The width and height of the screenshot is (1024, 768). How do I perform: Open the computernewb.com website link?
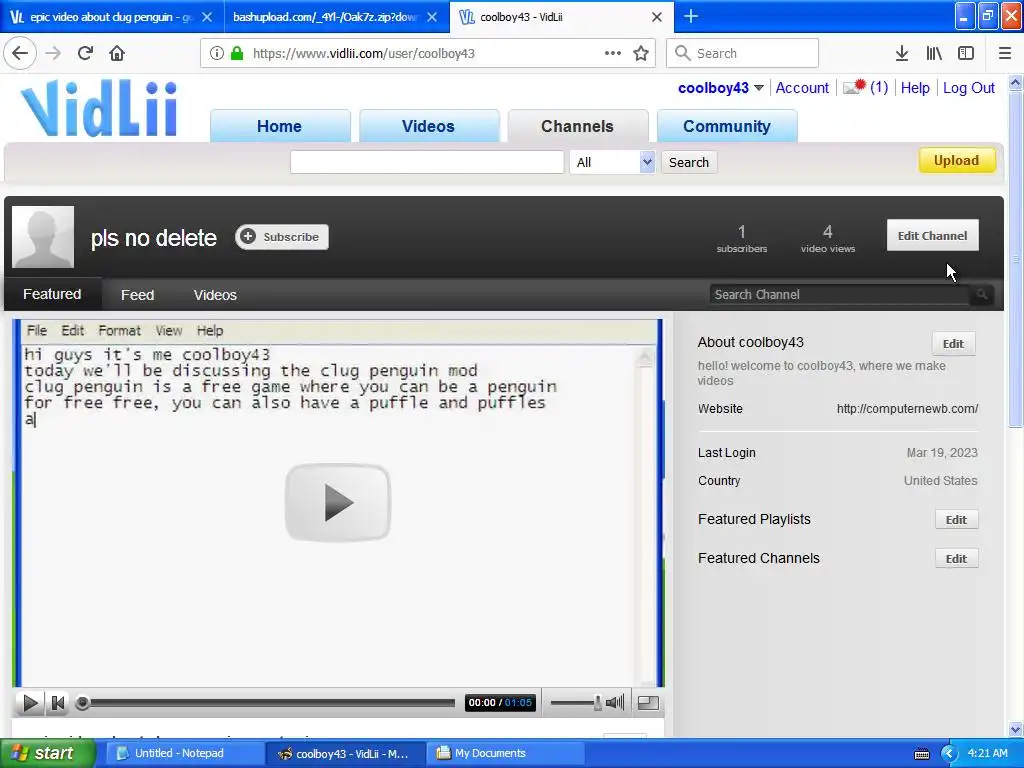pos(907,409)
